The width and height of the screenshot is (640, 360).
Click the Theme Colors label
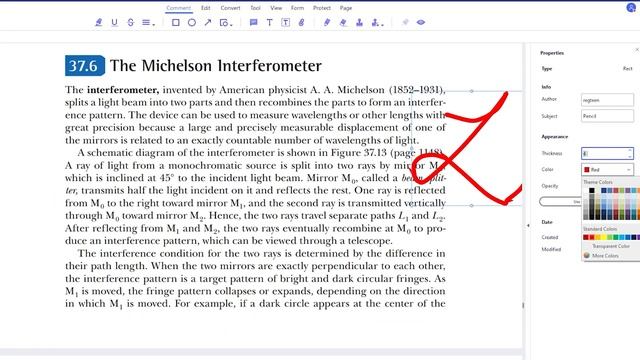pyautogui.click(x=598, y=182)
